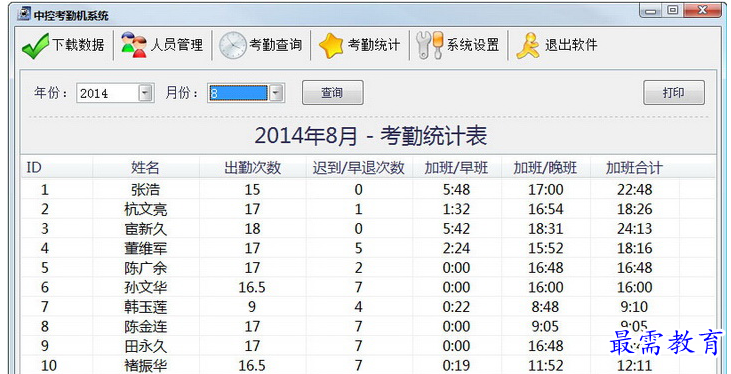The height and width of the screenshot is (374, 731).
Task: Click the overtime total 24:13
Action: [634, 229]
